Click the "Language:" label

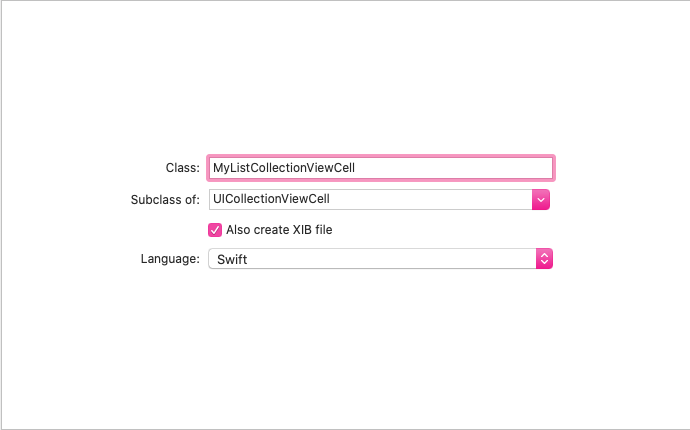click(170, 259)
